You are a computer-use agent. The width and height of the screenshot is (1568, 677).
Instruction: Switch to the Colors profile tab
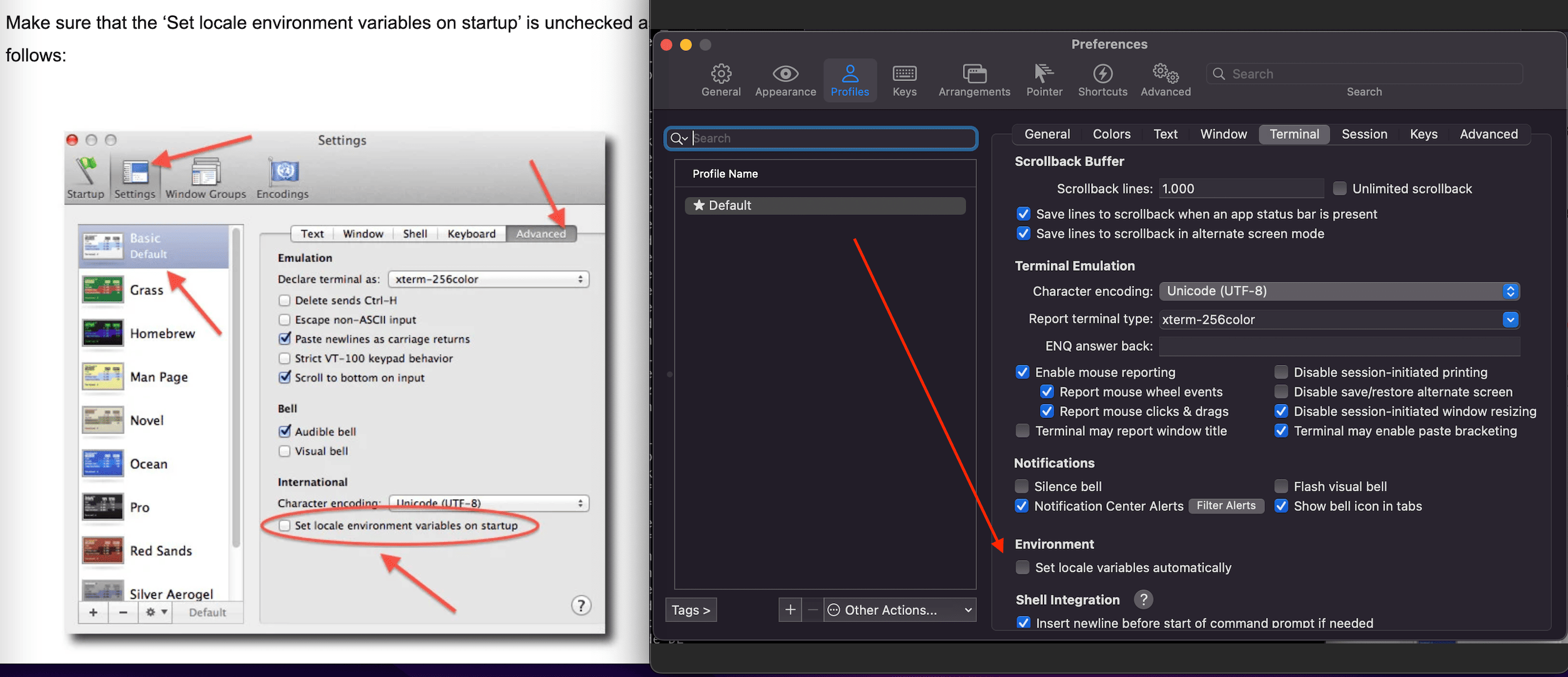(x=1111, y=134)
